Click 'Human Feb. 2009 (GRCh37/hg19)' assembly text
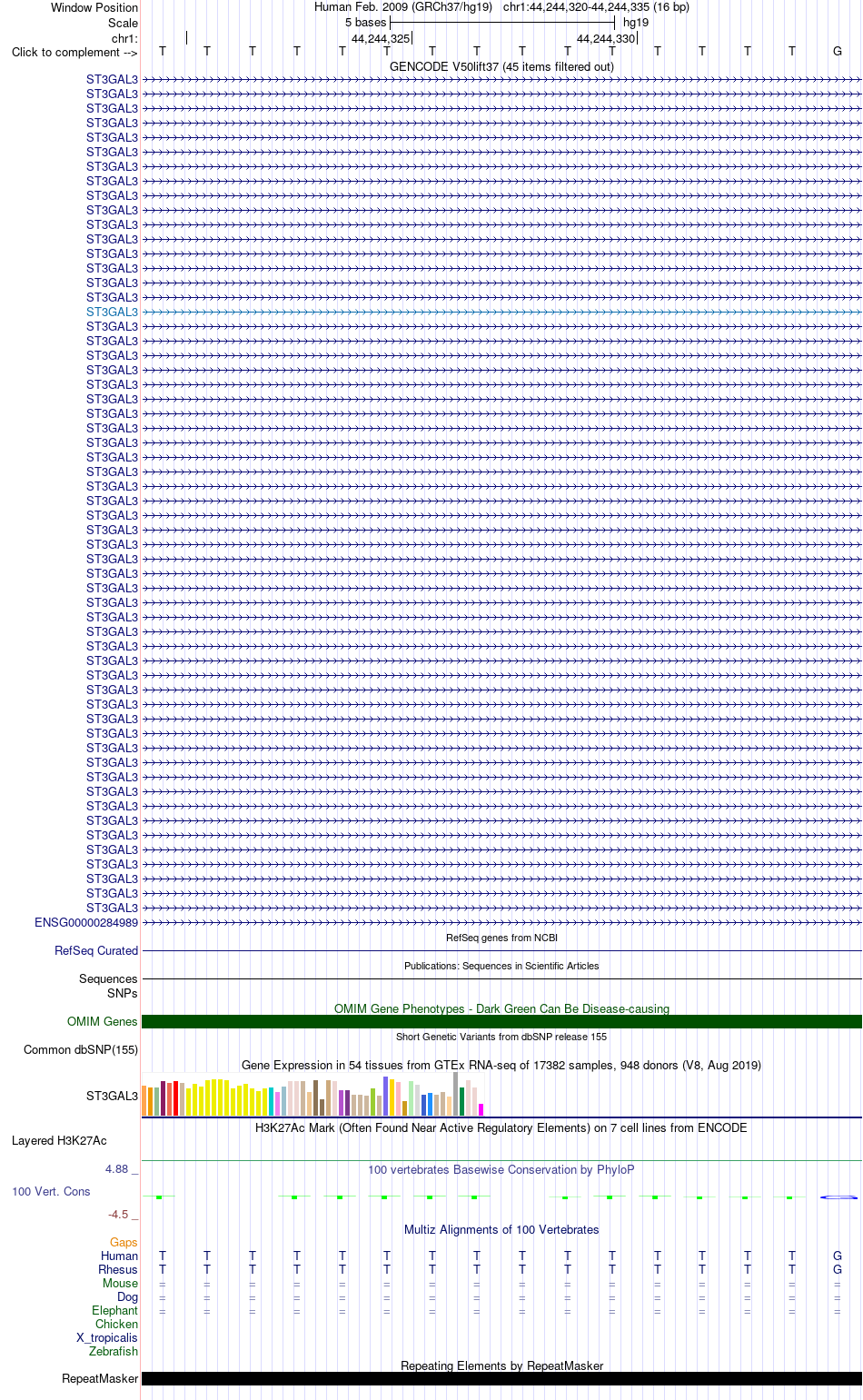The width and height of the screenshot is (863, 1400). pos(403,7)
